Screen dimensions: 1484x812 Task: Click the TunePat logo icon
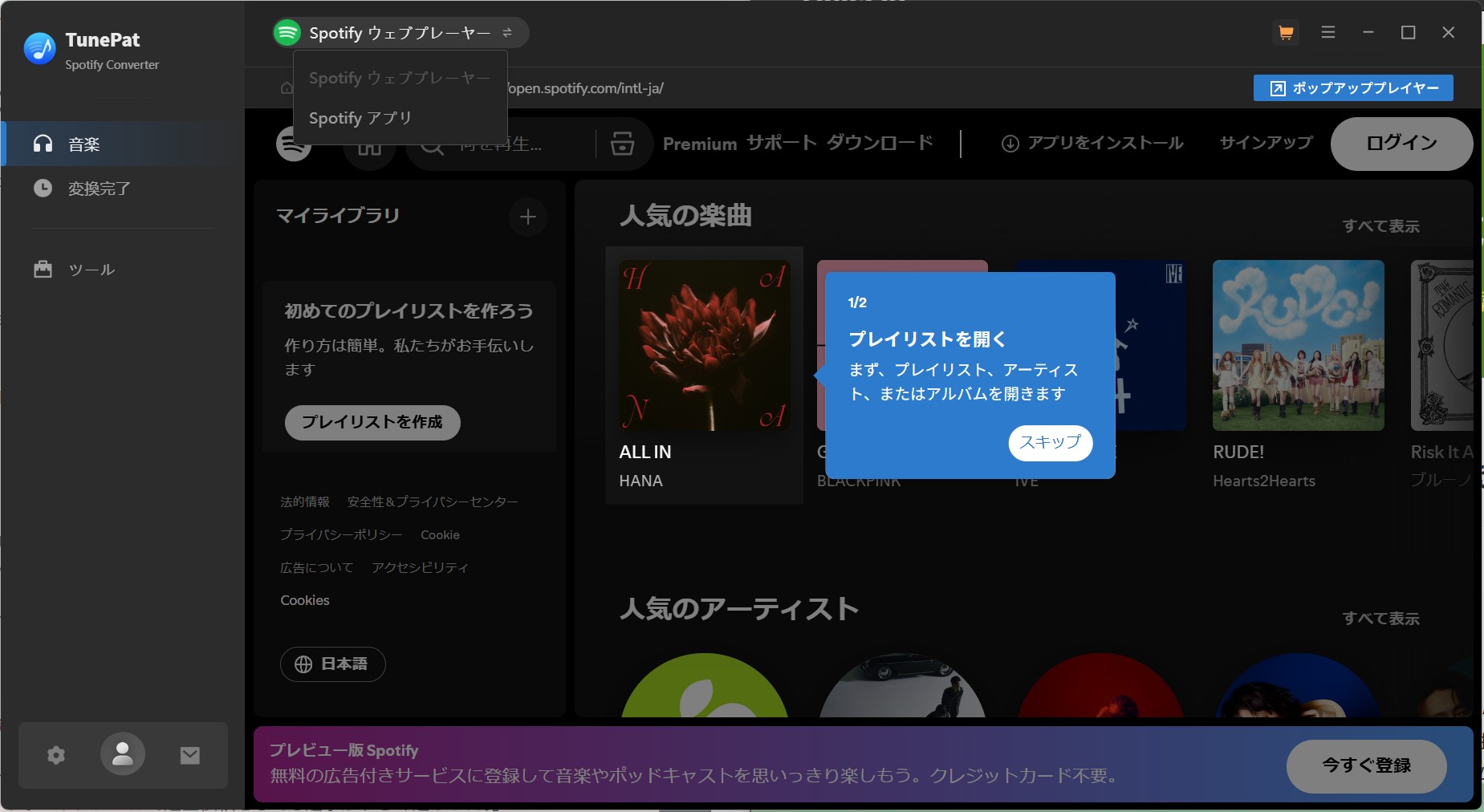coord(39,49)
